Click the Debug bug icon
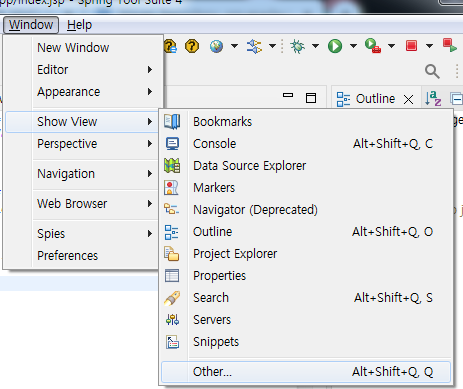The width and height of the screenshot is (463, 389). tap(297, 46)
